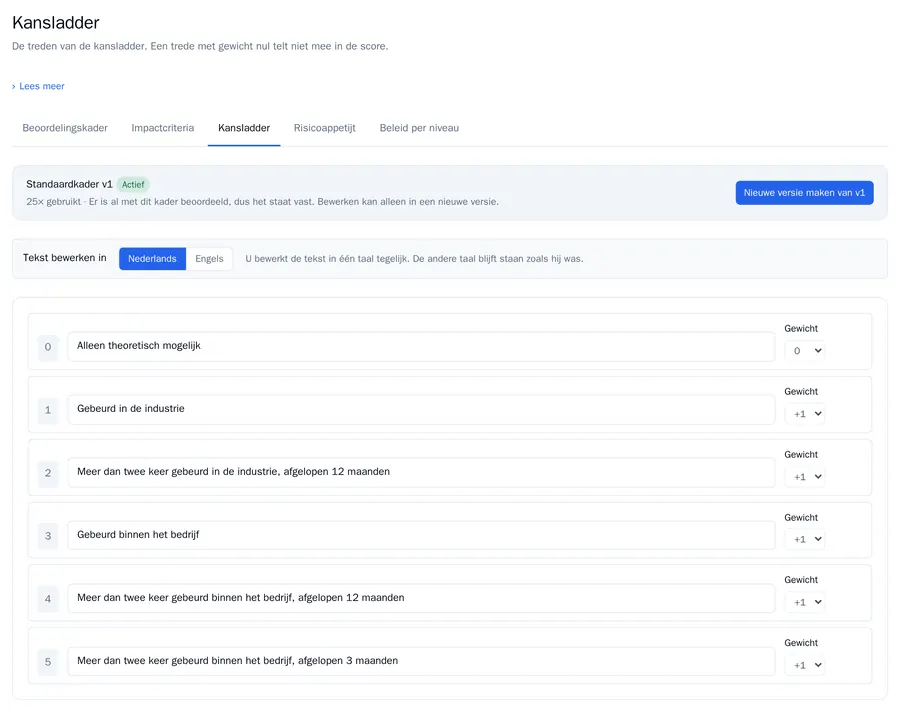Click the Standaardkader v1 title
900x712 pixels.
pos(69,184)
